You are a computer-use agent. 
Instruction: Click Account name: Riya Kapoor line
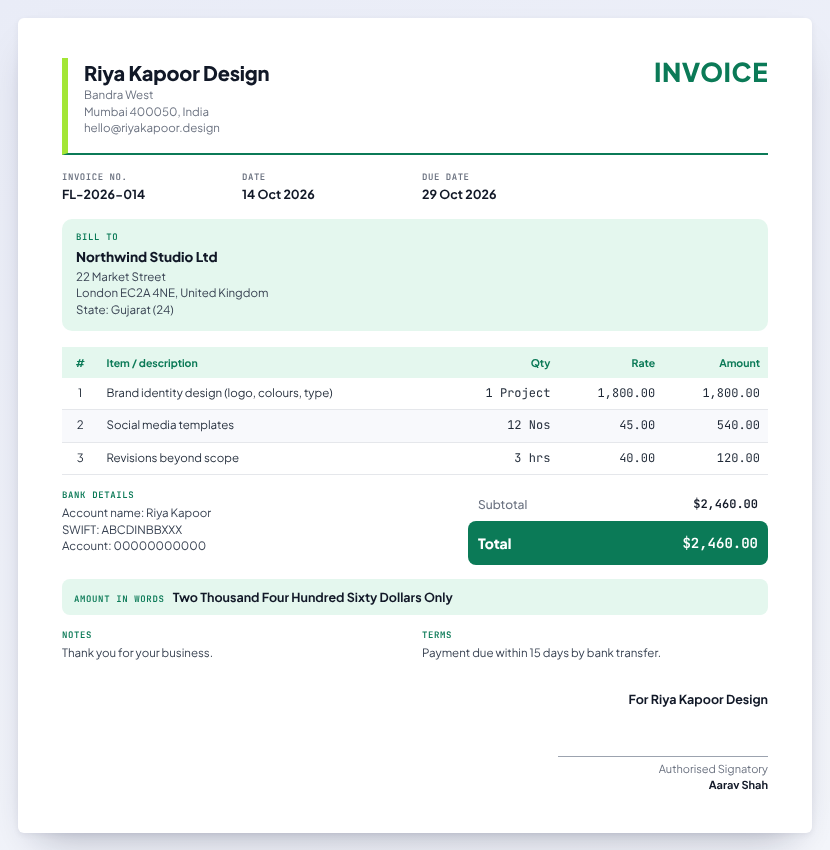[x=137, y=513]
